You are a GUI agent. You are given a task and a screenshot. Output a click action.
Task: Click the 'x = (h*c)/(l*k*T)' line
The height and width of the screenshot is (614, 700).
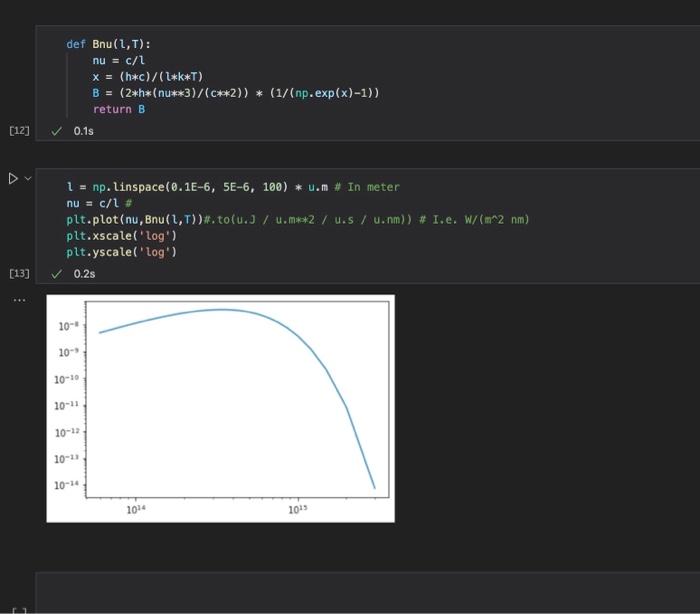[x=147, y=77]
